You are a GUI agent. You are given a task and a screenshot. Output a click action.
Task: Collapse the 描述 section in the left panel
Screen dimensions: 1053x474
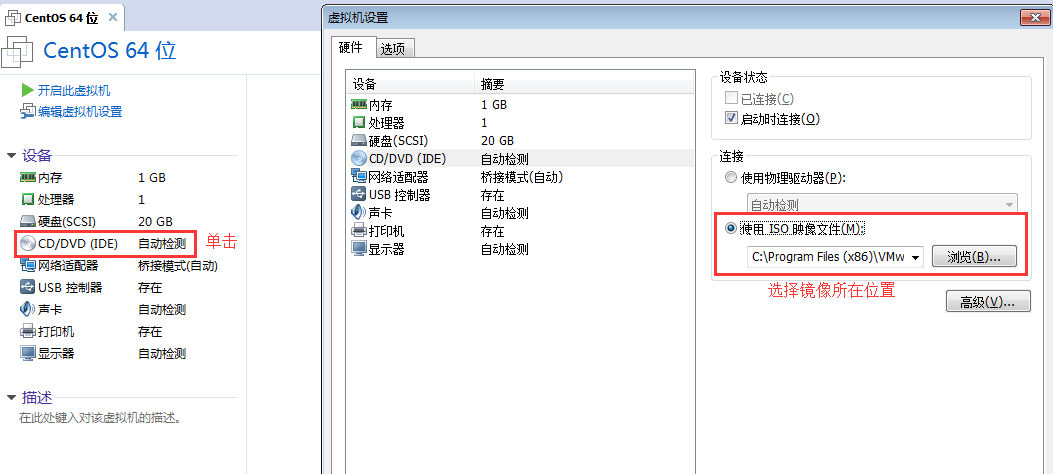11,397
